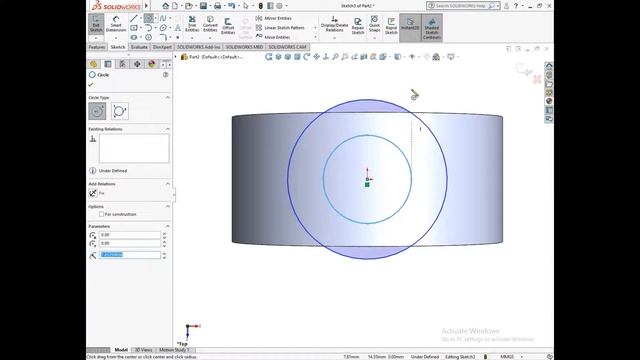Screen dimensions: 640x360
Task: Click the Offset Entities tool
Action: coord(228,26)
